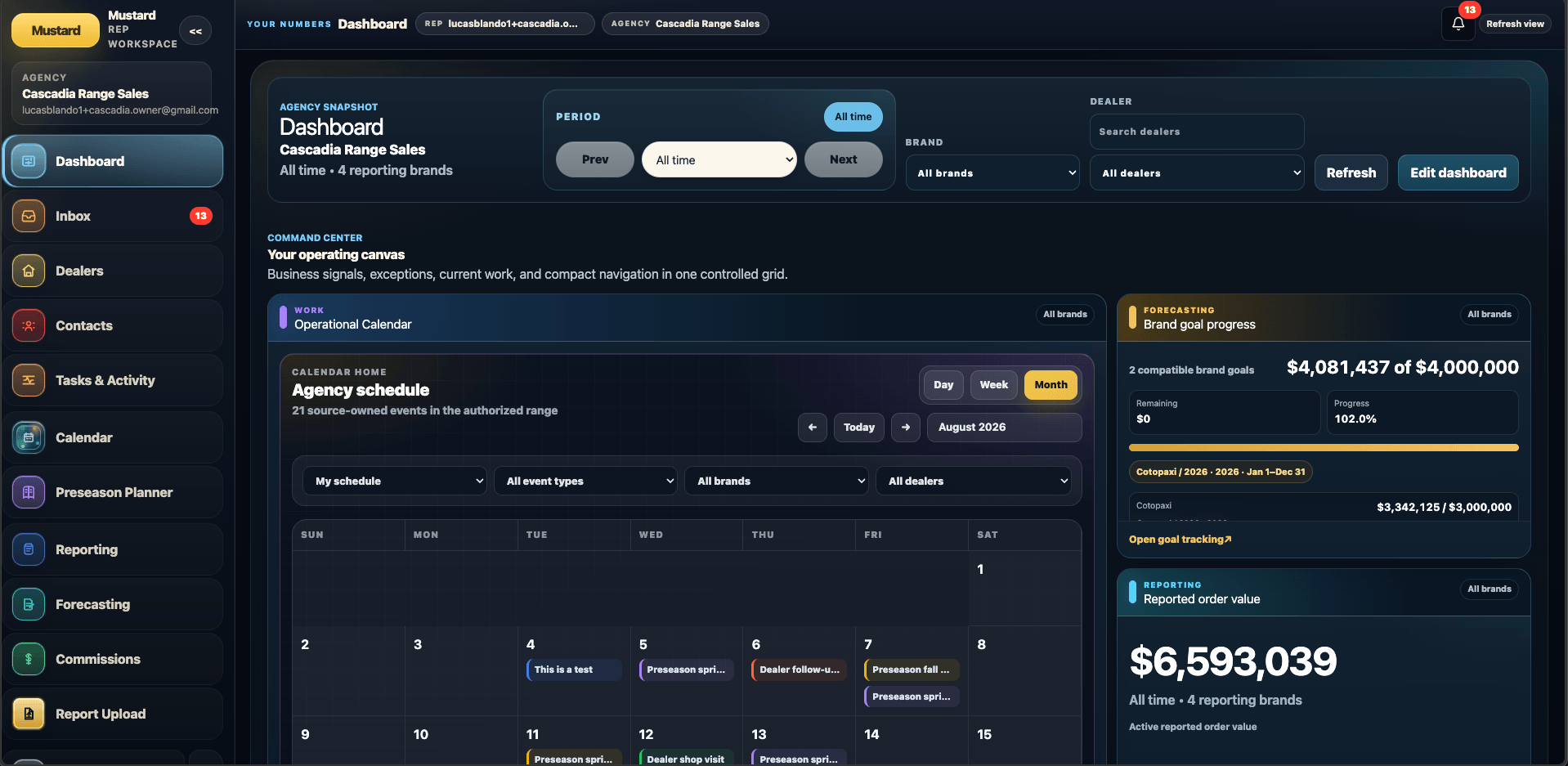Viewport: 1568px width, 766px height.
Task: Expand the My schedule dropdown
Action: [395, 481]
